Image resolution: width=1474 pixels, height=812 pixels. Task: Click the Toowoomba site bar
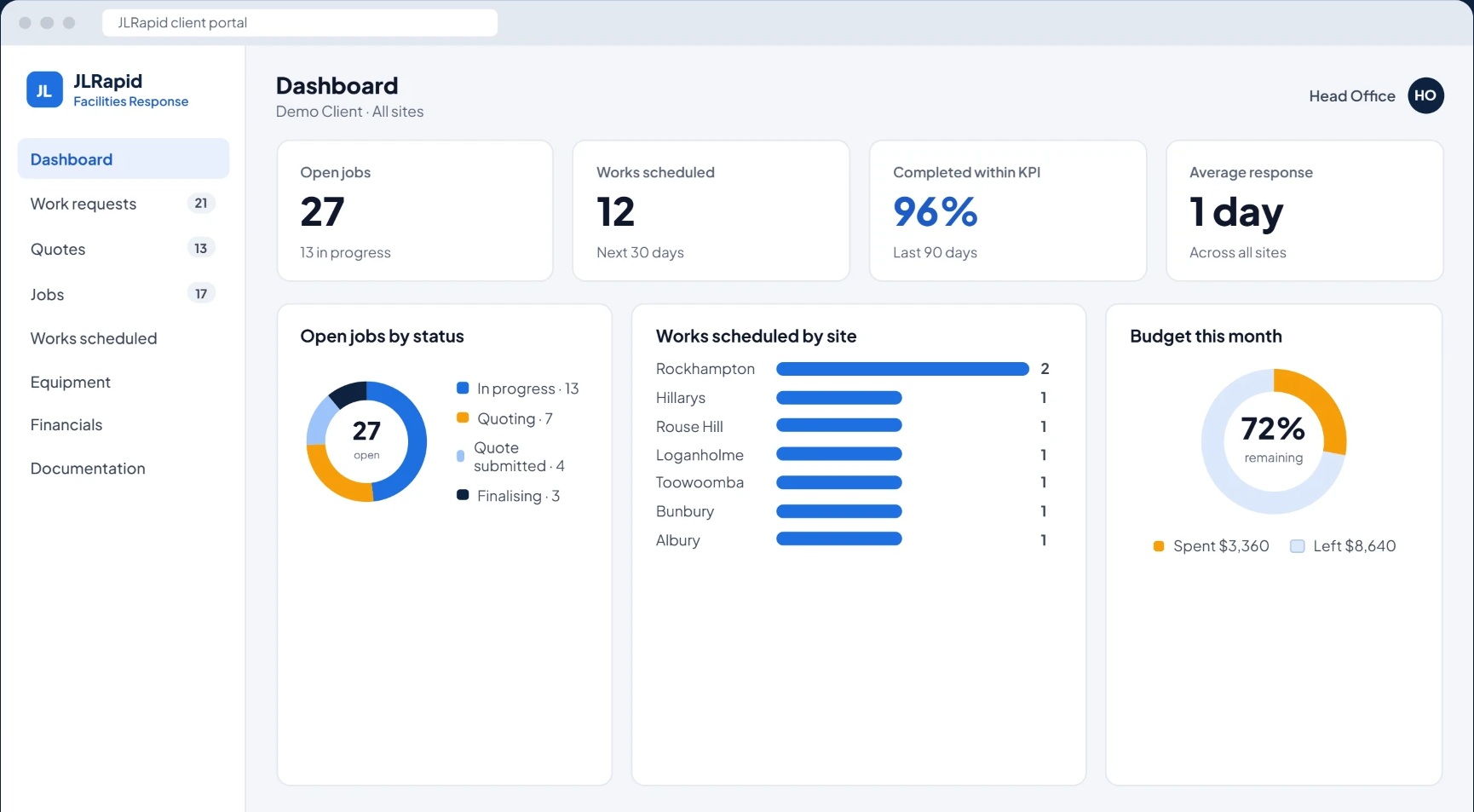pyautogui.click(x=839, y=483)
